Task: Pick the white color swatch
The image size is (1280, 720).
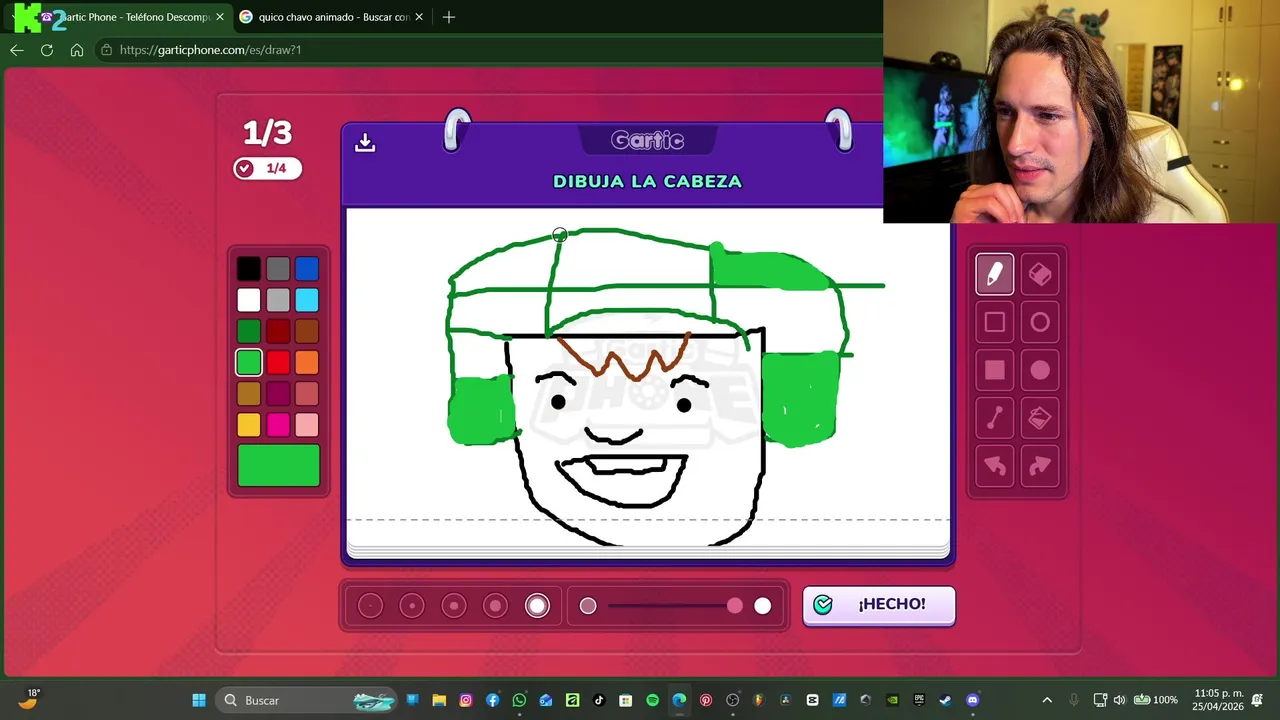Action: click(249, 299)
